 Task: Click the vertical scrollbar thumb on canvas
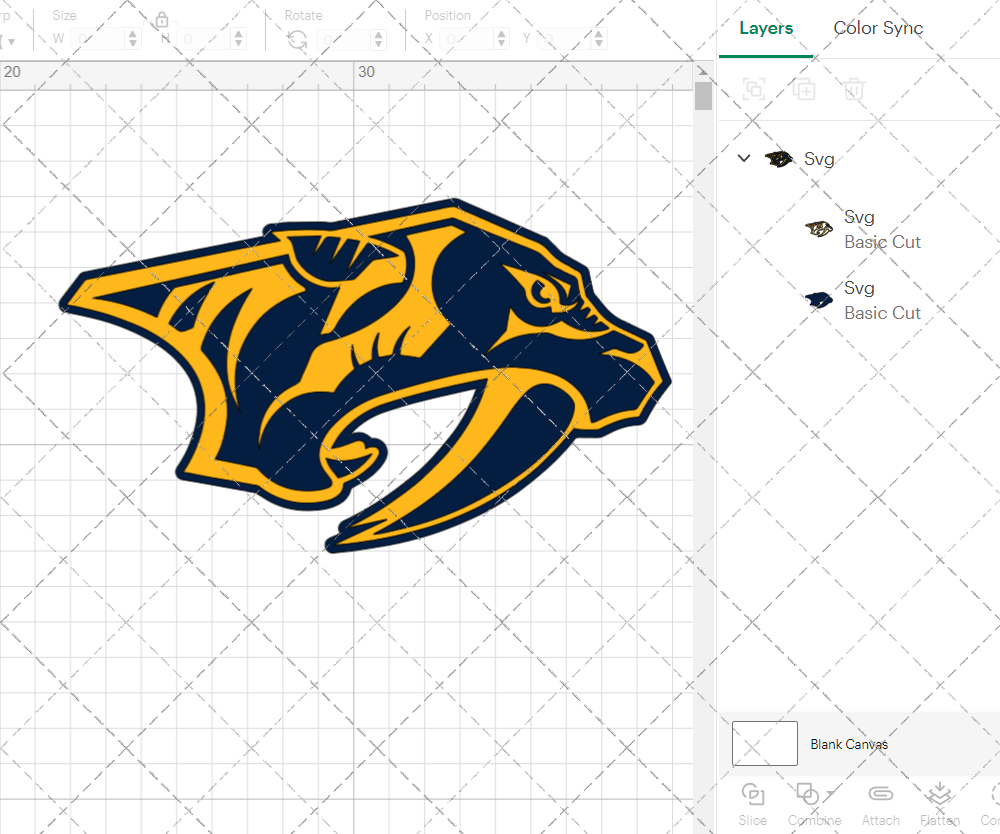point(703,96)
